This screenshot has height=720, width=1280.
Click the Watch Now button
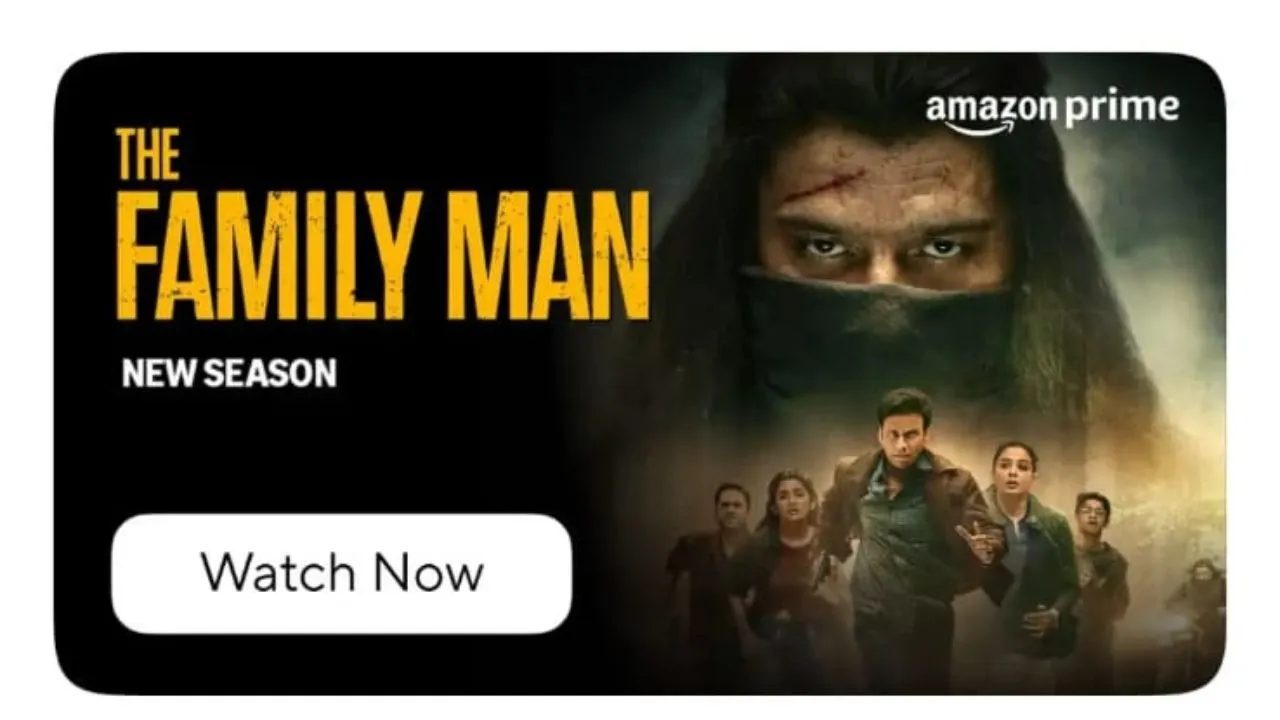(341, 573)
